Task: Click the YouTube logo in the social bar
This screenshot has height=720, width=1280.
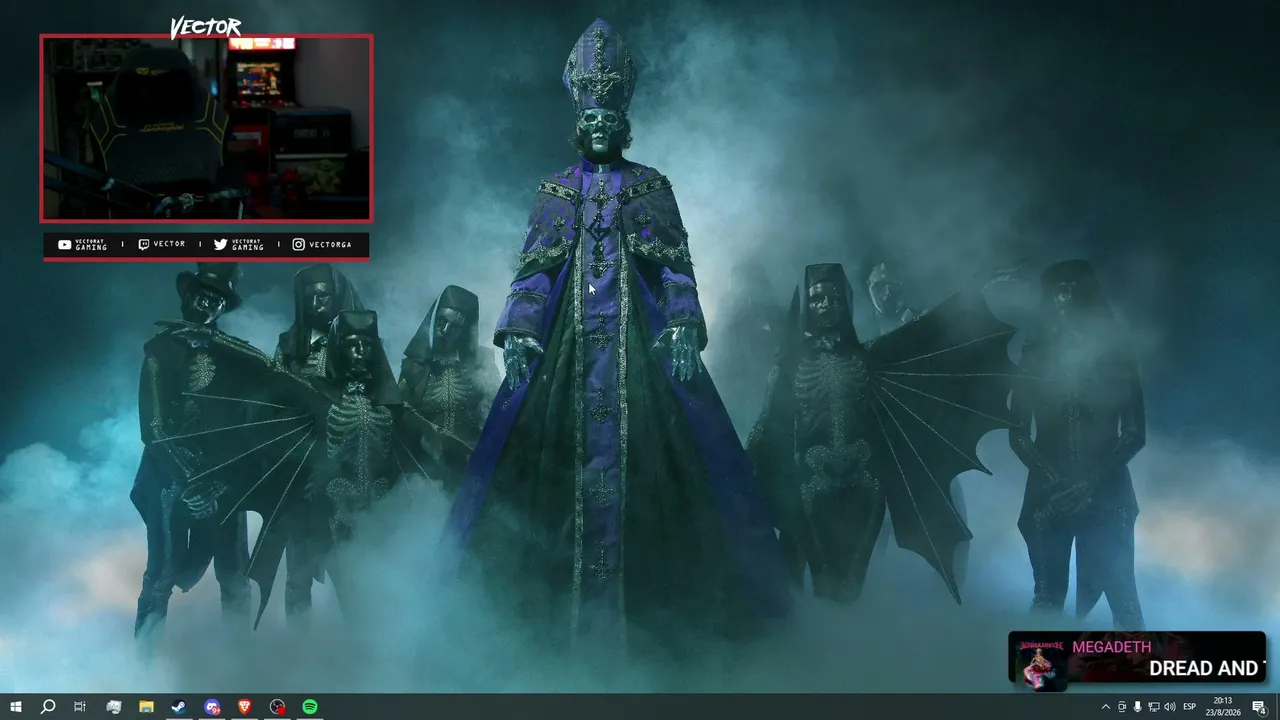Action: point(64,244)
